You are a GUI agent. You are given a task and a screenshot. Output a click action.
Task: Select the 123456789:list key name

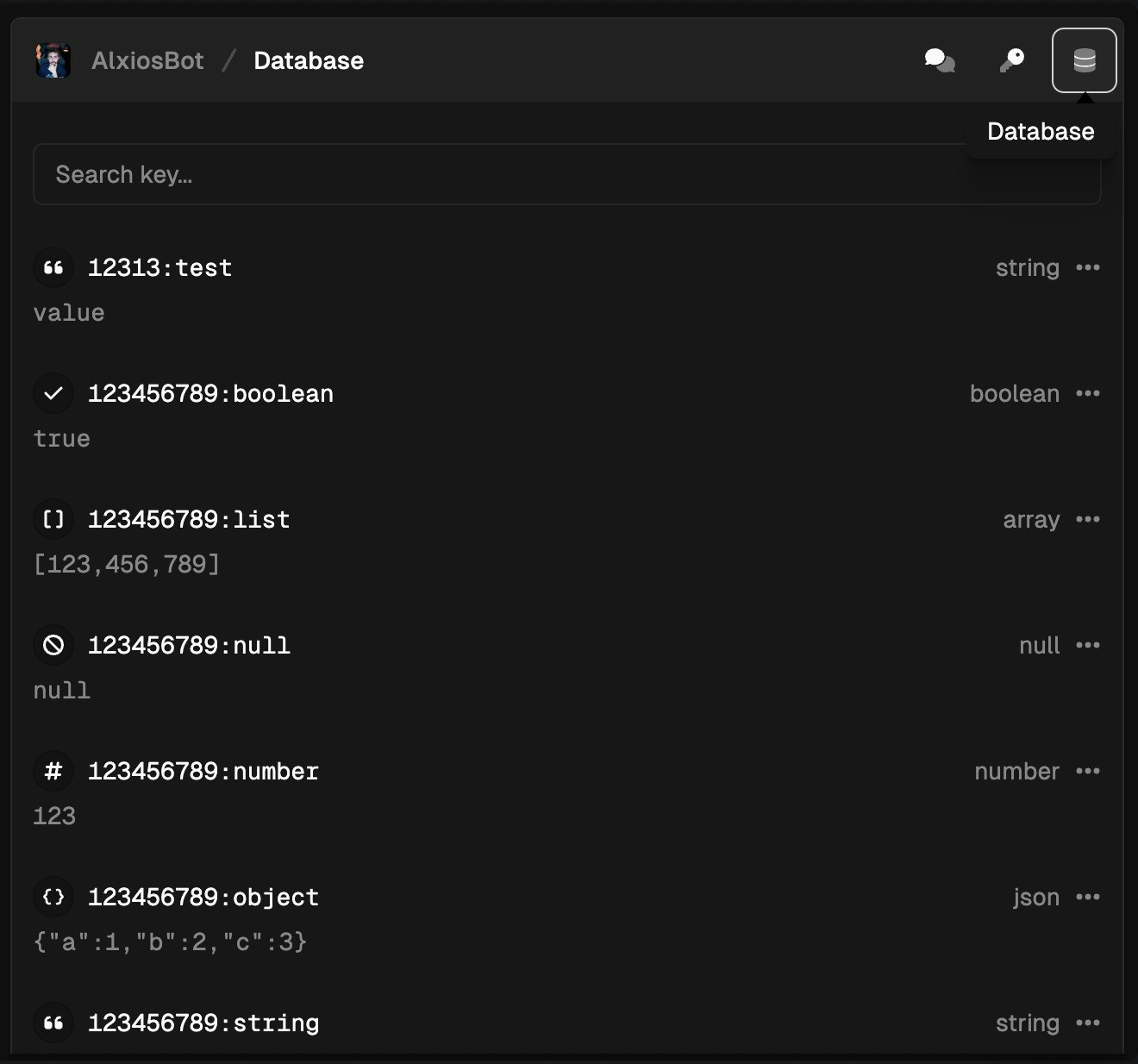click(189, 519)
